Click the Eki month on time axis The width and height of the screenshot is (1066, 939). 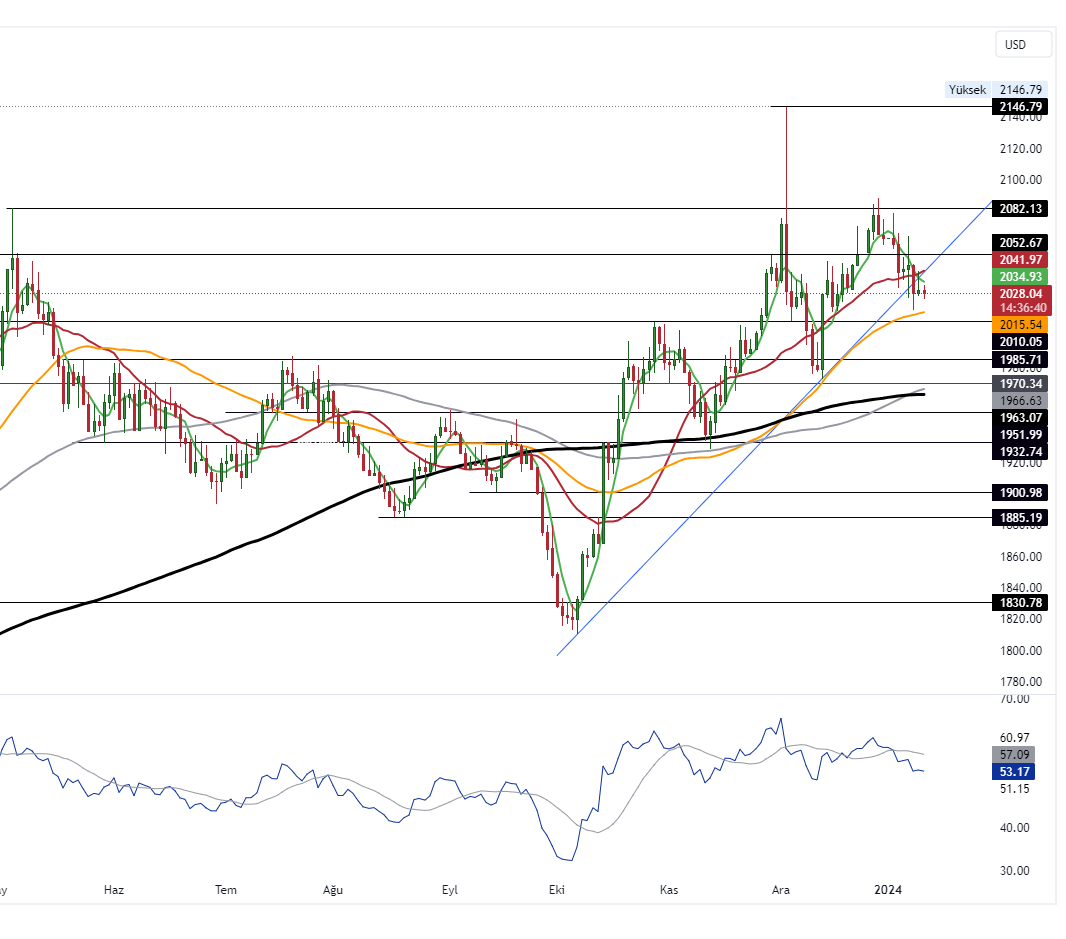557,890
